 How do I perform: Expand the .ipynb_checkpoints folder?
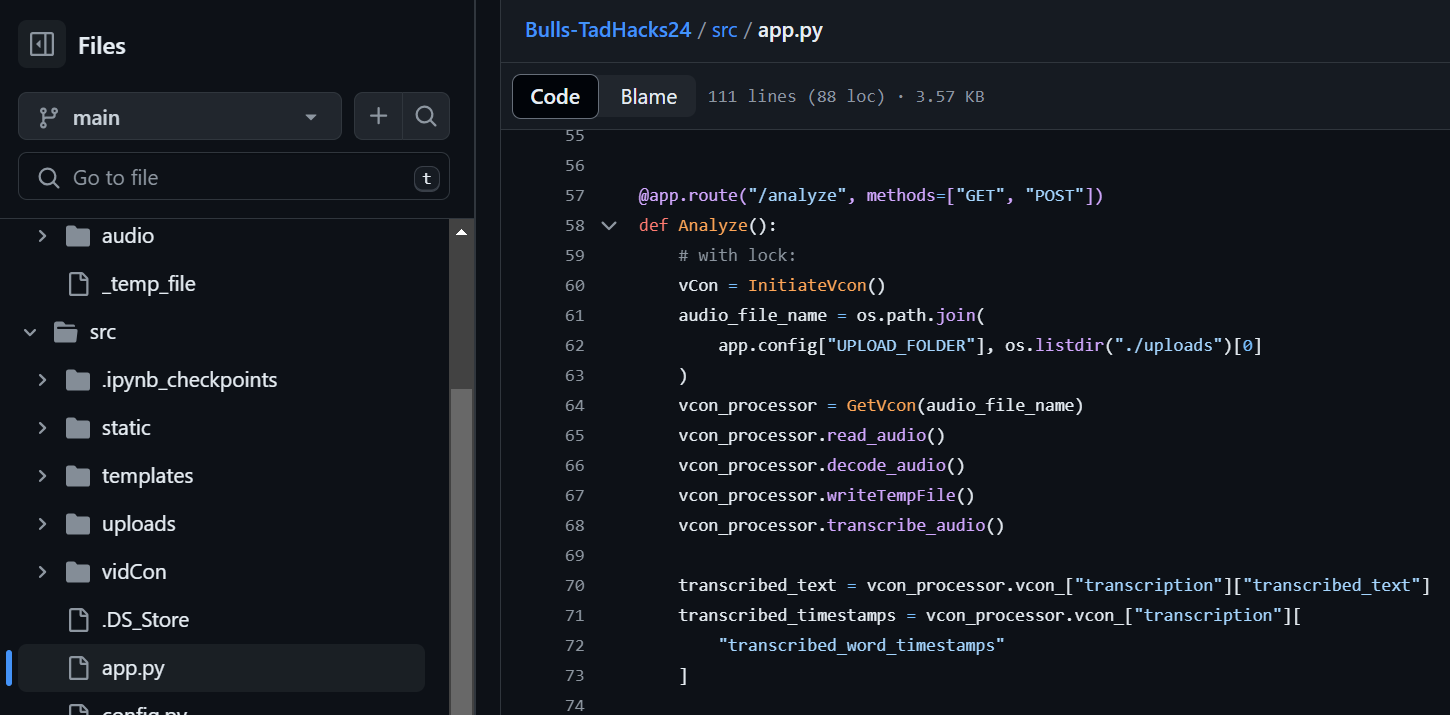pos(42,380)
